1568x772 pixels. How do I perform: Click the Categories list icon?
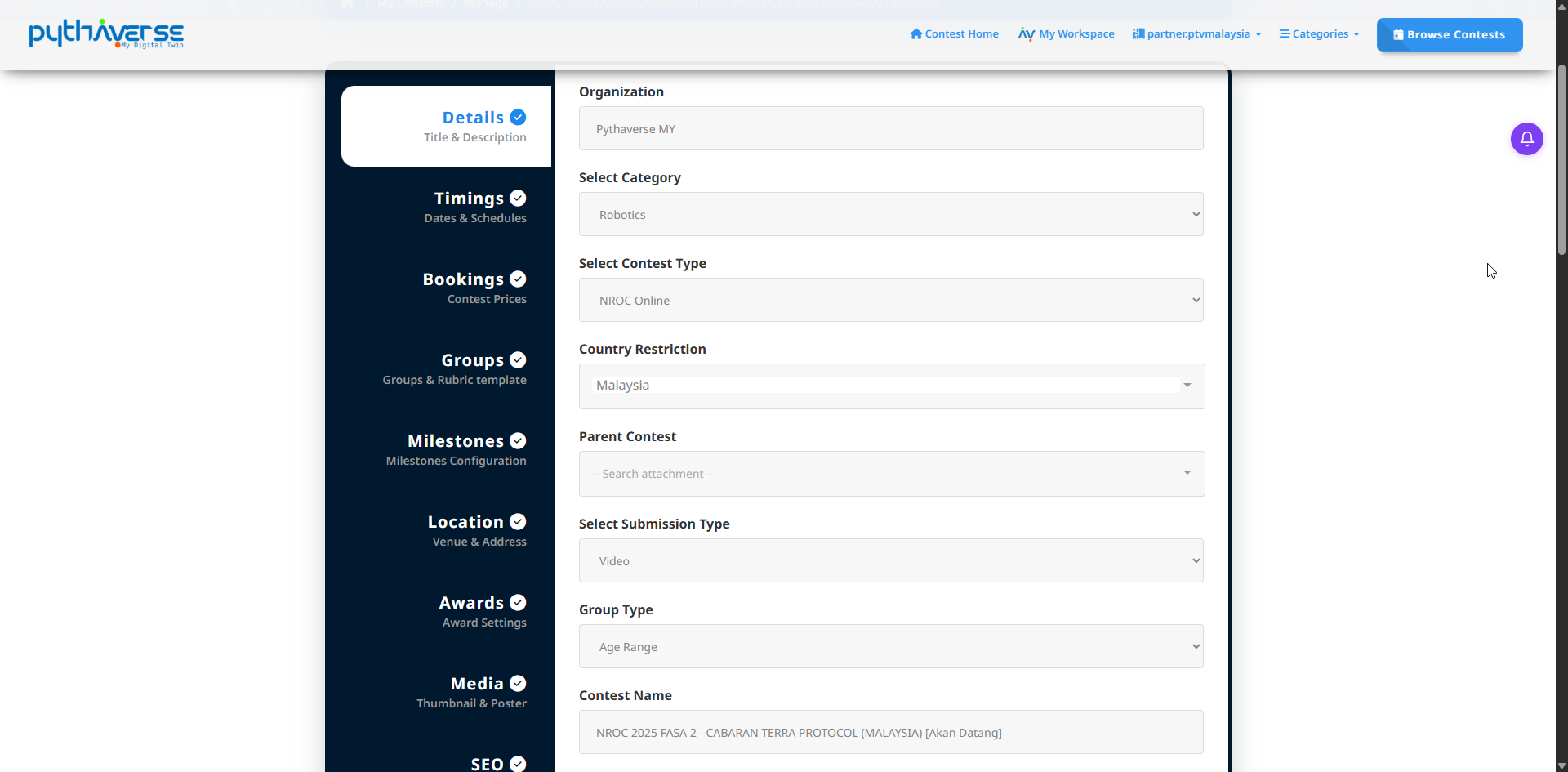coord(1284,33)
